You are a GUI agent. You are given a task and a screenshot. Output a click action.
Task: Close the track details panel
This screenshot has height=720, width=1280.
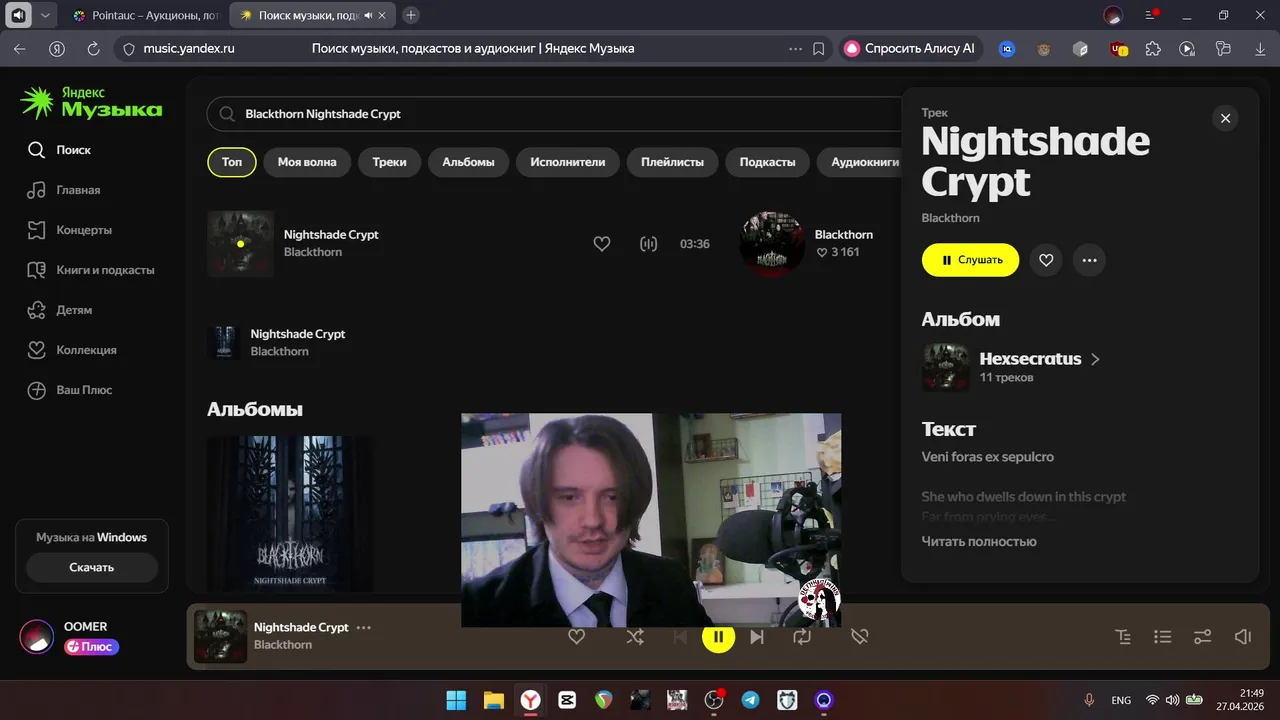click(1225, 118)
